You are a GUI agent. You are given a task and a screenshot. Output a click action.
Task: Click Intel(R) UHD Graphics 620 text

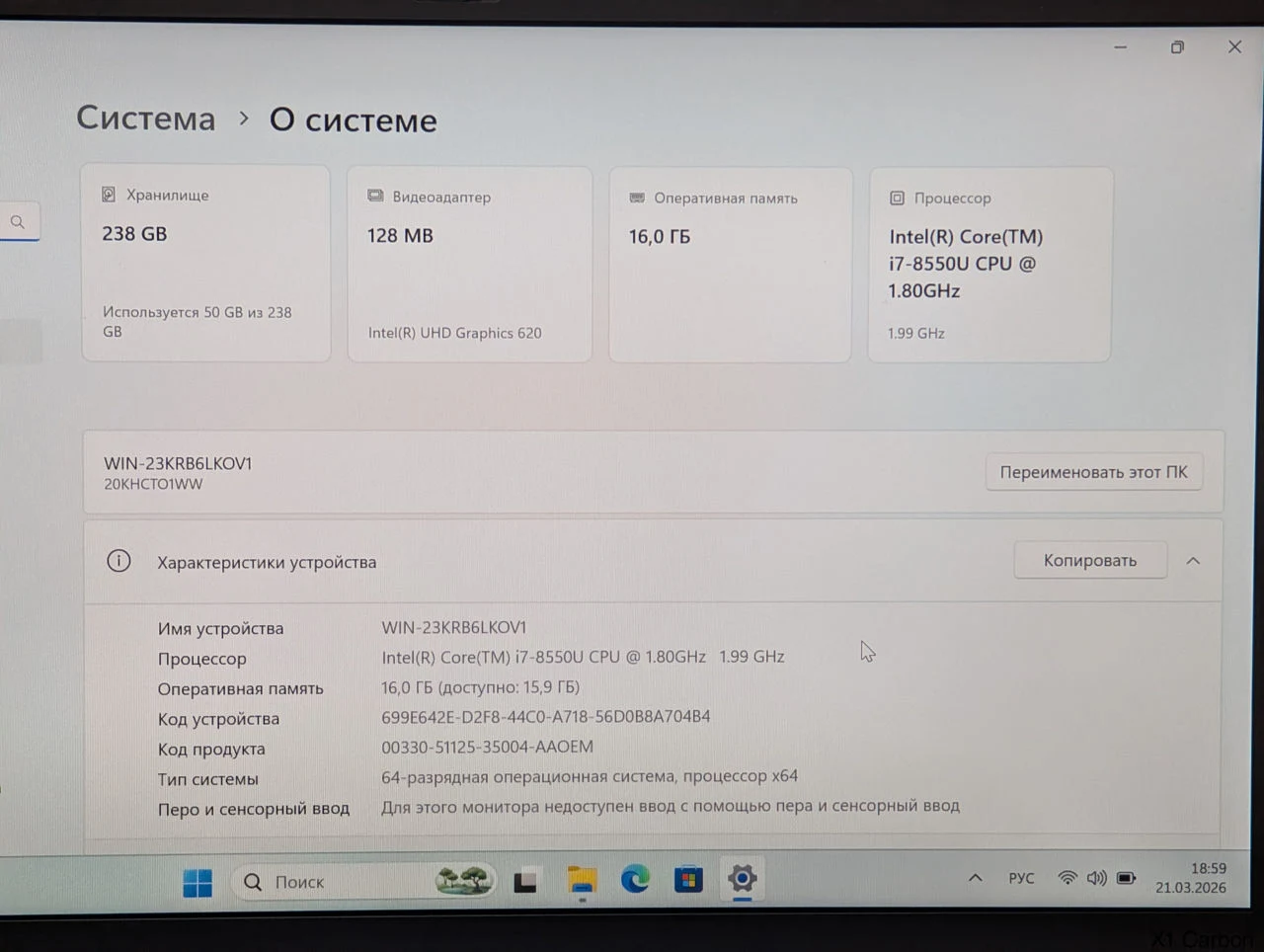tap(455, 333)
